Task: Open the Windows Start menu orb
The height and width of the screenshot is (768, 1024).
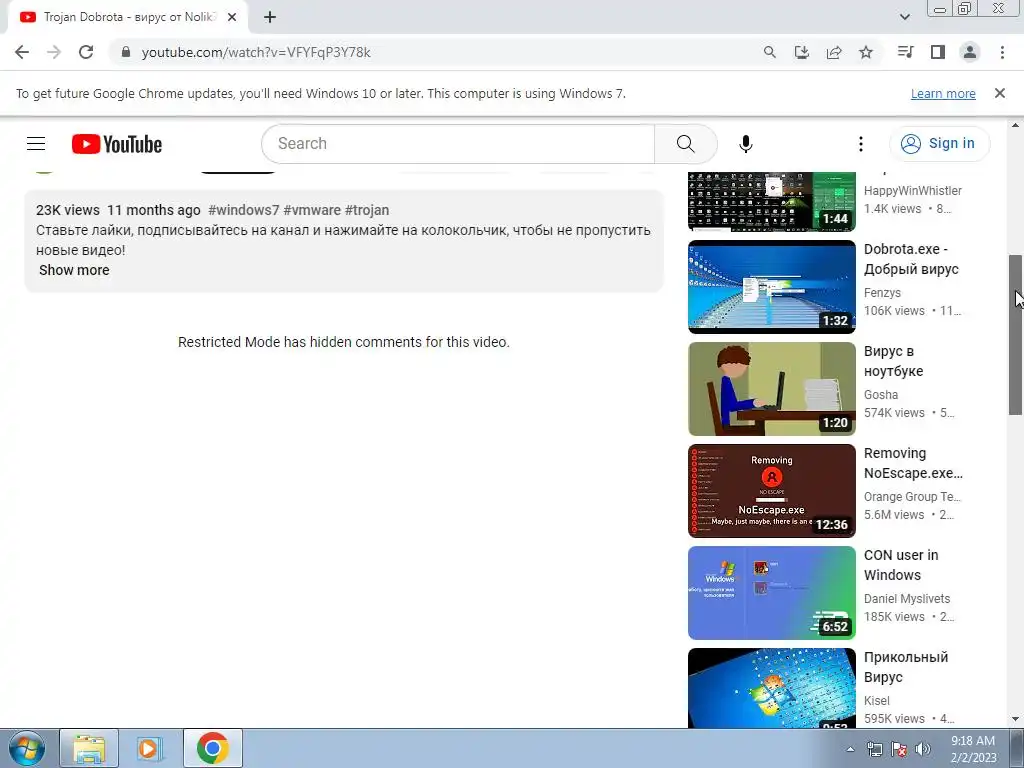Action: pos(26,748)
